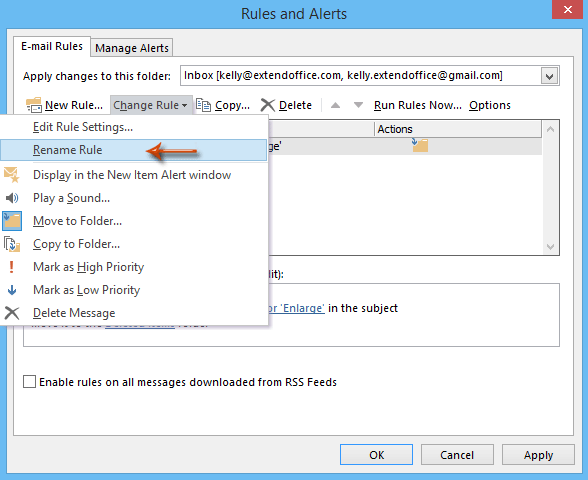Click the rule list scrollbar down arrow

click(x=550, y=247)
